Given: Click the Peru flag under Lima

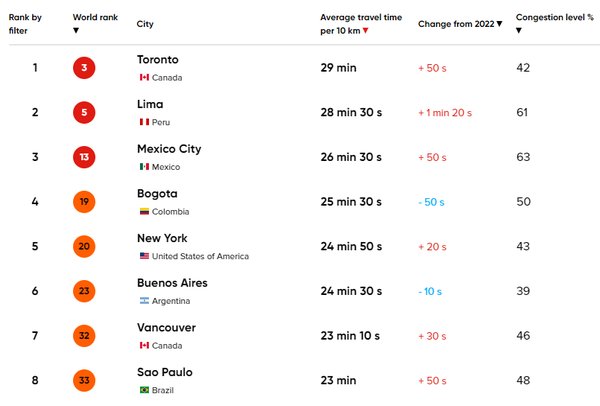Looking at the screenshot, I should (x=144, y=122).
